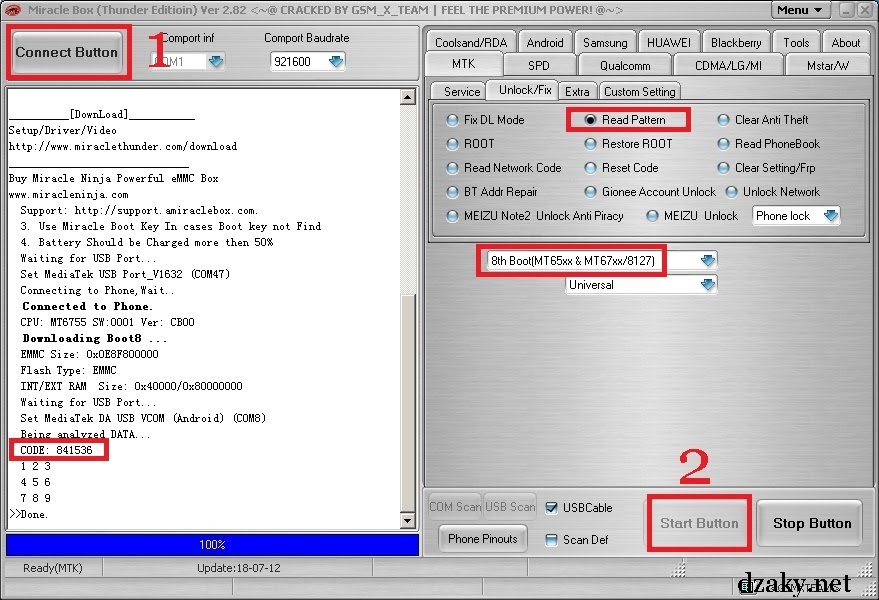The width and height of the screenshot is (879, 600).
Task: Click the Start Button
Action: click(699, 523)
